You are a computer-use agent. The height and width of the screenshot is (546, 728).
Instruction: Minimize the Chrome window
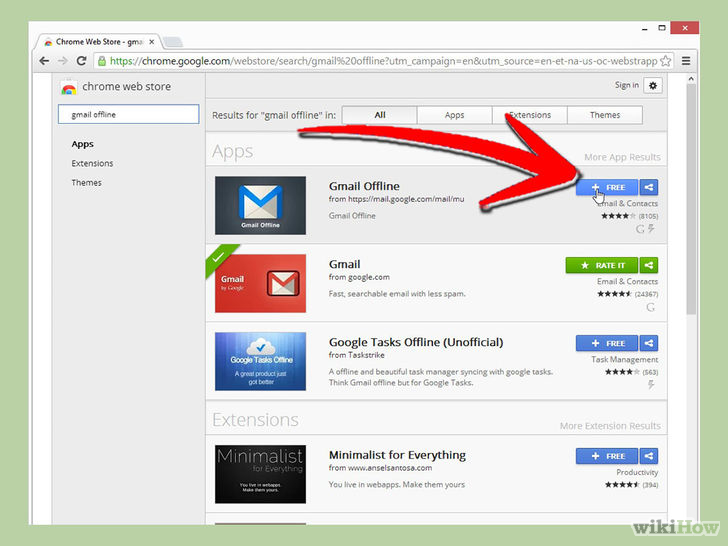pyautogui.click(x=644, y=29)
